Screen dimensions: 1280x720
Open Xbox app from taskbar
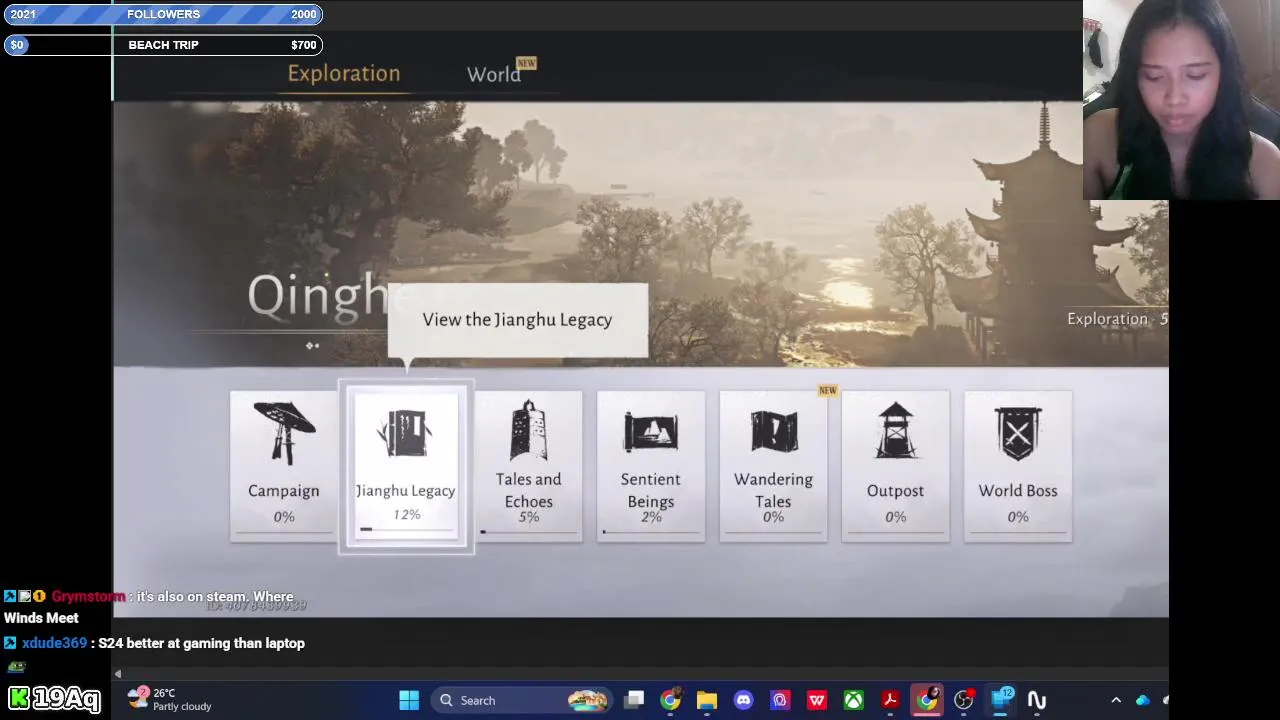(853, 700)
